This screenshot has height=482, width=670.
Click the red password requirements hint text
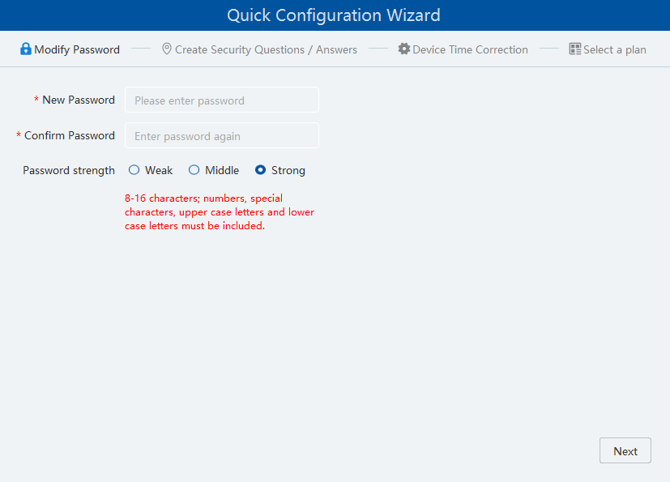219,212
